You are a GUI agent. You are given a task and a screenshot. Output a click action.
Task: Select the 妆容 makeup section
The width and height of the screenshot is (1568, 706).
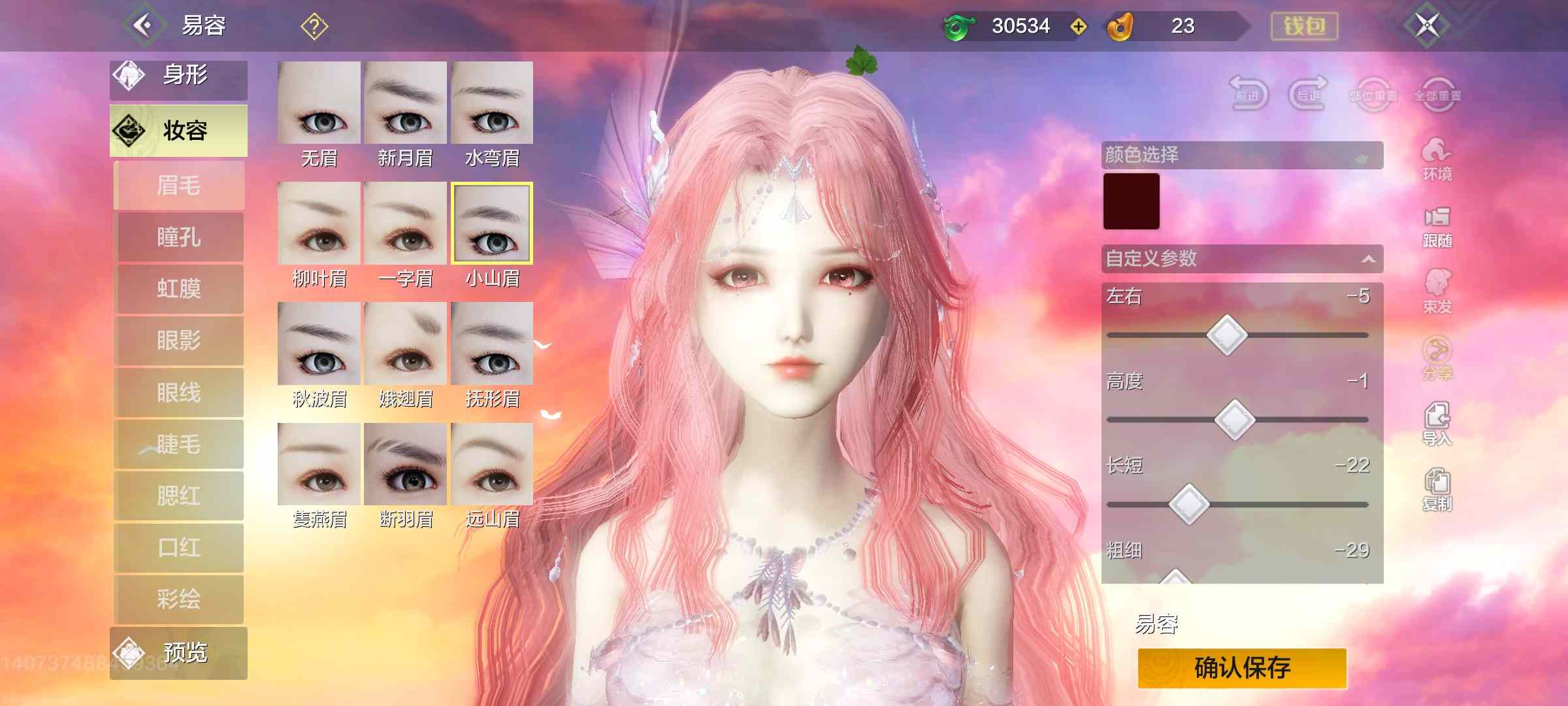point(178,130)
